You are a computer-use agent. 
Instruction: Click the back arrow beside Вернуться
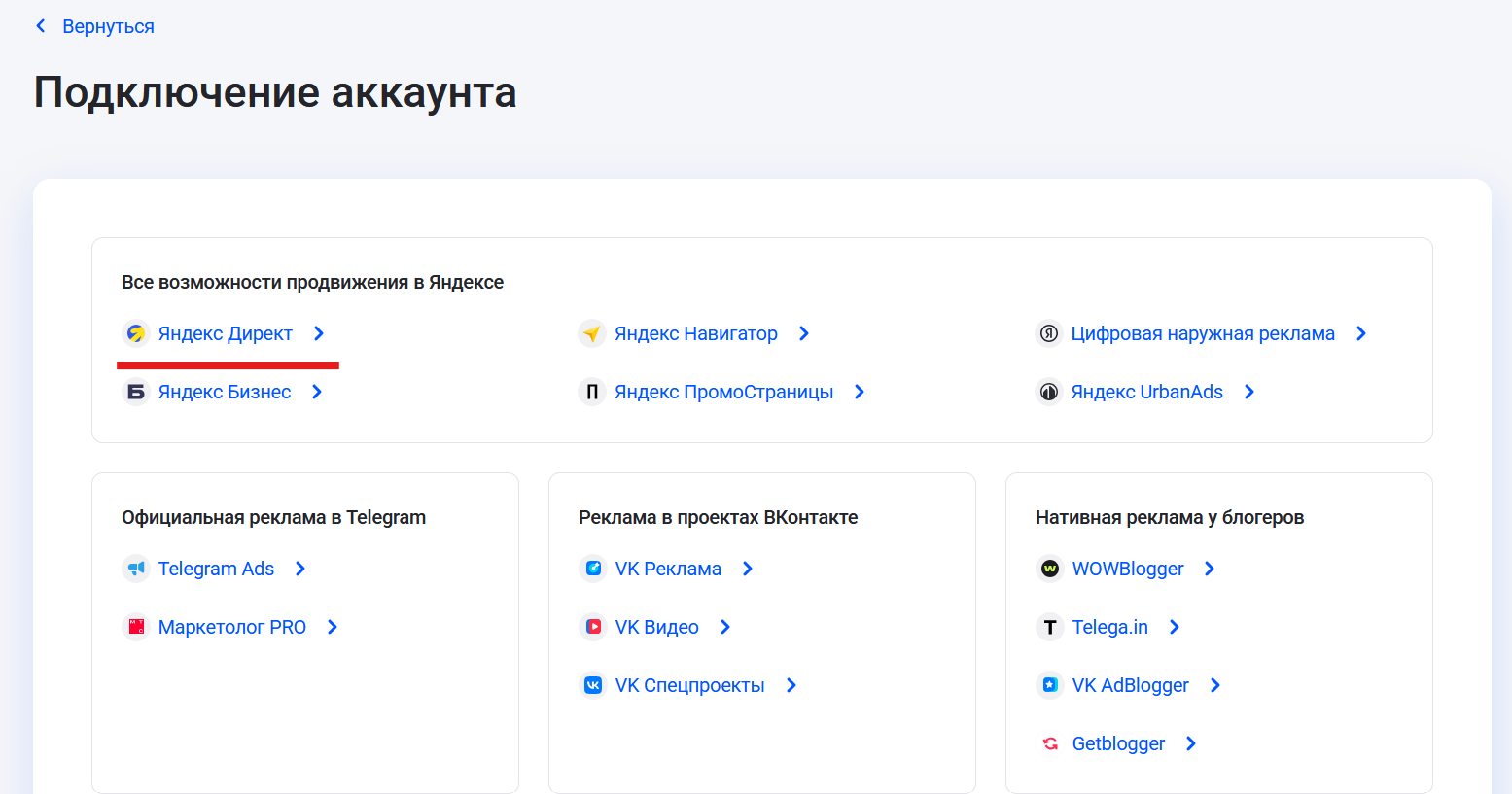(x=41, y=26)
